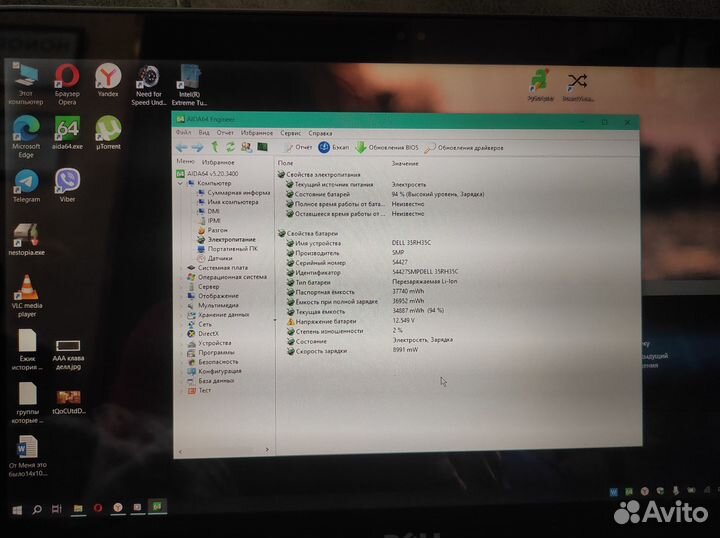Click the users icon in AIDA64 toolbar
The width and height of the screenshot is (720, 538).
[x=246, y=147]
